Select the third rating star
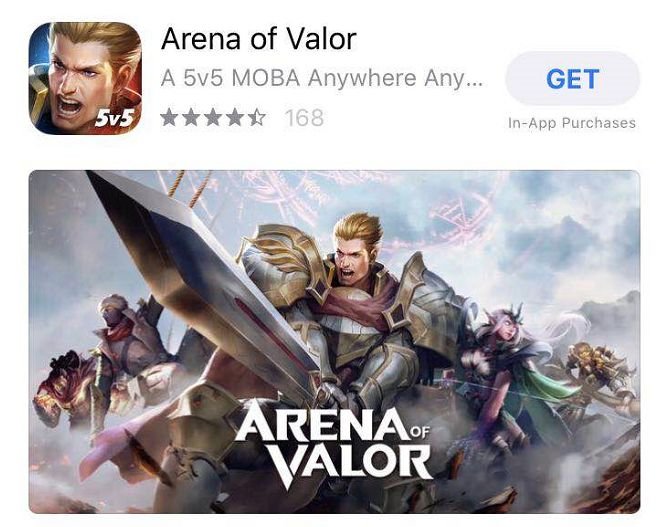665x527 pixels. coord(213,117)
